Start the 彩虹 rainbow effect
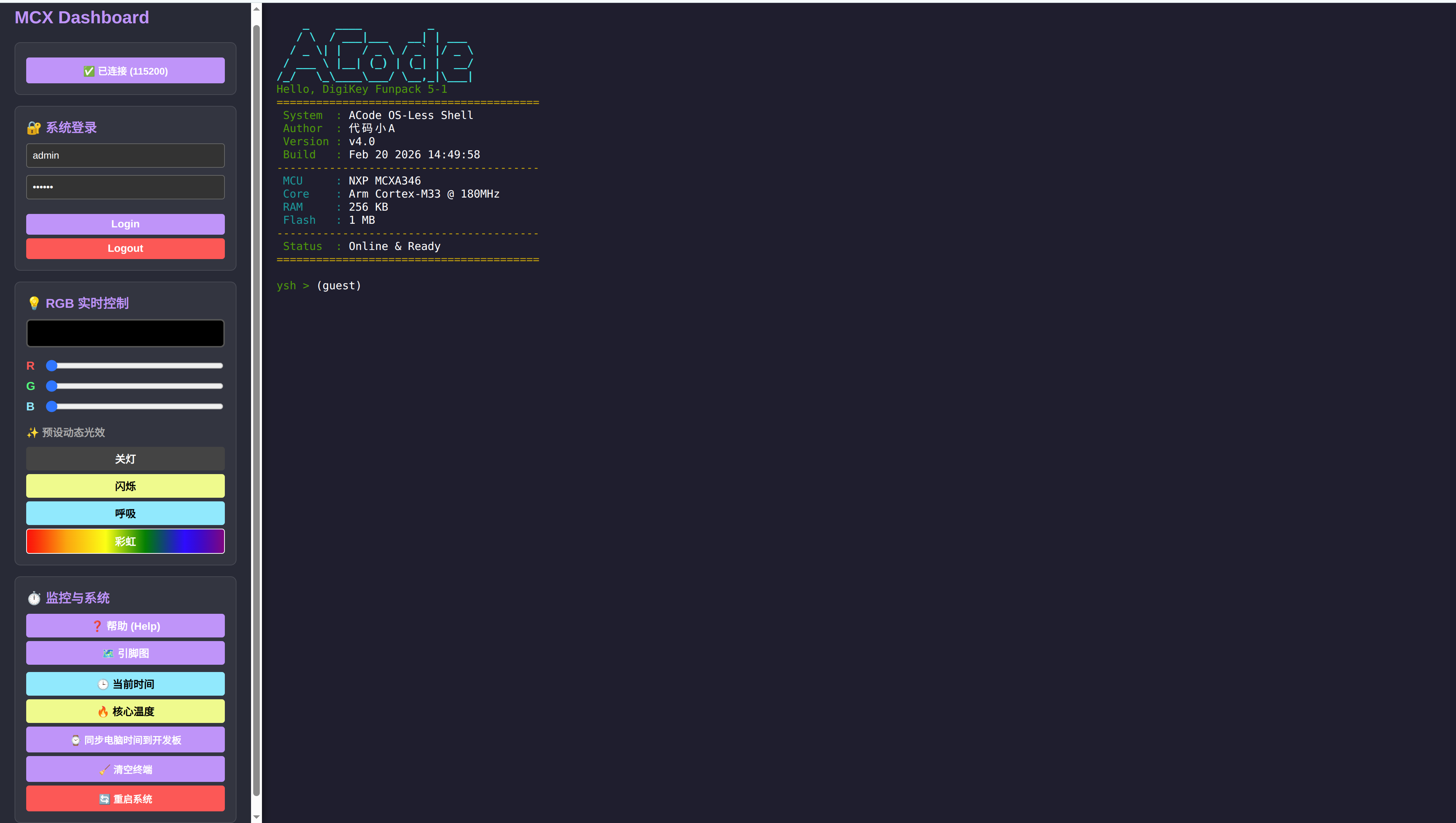 (x=125, y=541)
